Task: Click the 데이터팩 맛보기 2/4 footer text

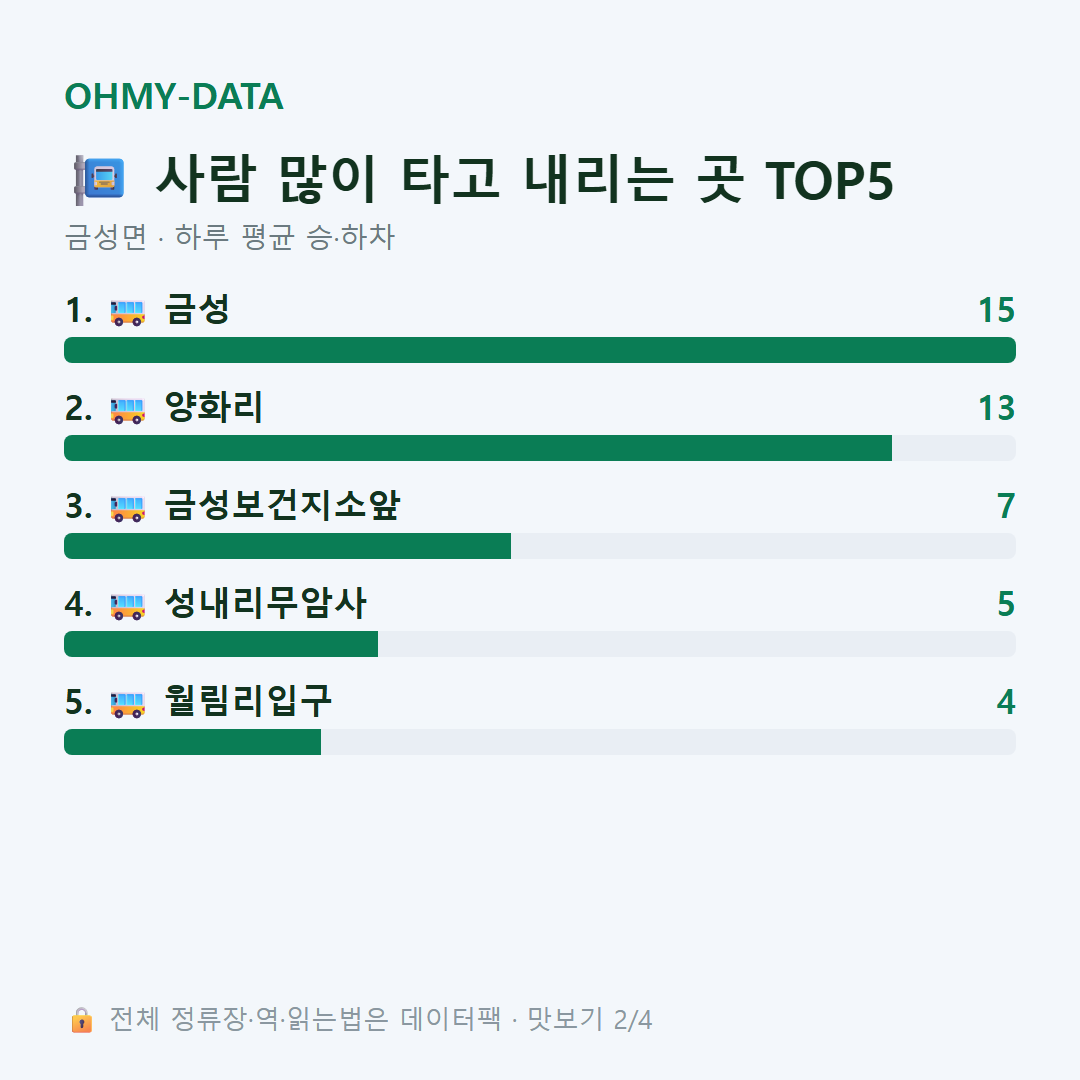Action: [526, 1019]
